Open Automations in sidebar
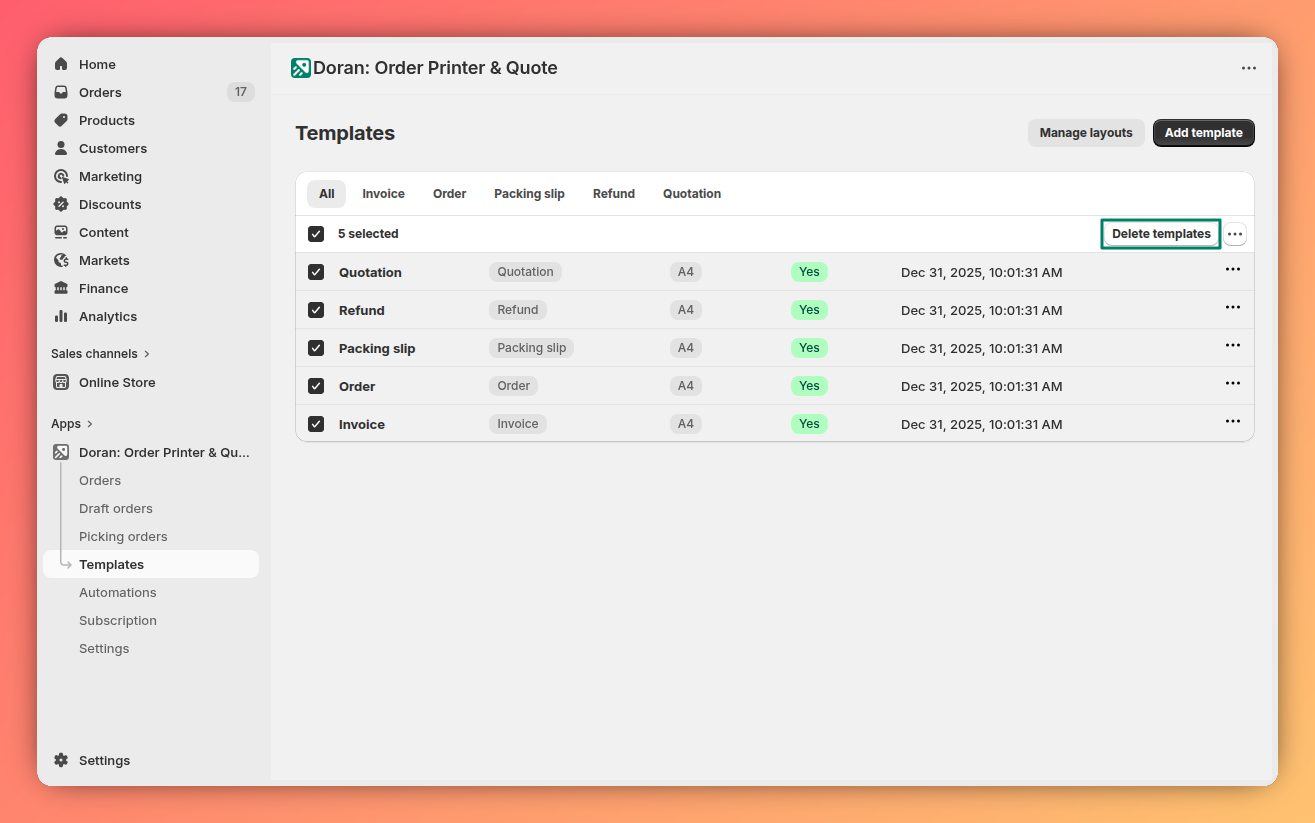 point(118,592)
